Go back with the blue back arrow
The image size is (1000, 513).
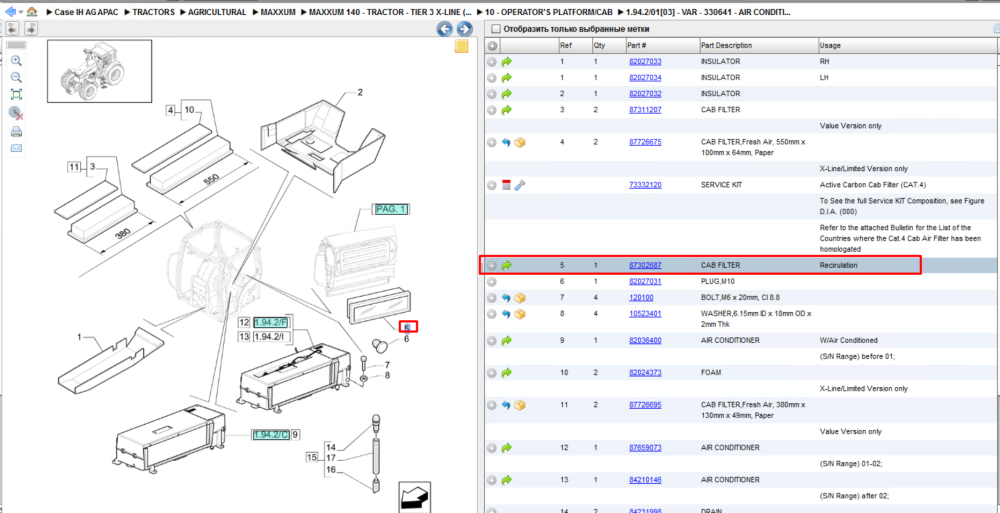click(x=11, y=11)
